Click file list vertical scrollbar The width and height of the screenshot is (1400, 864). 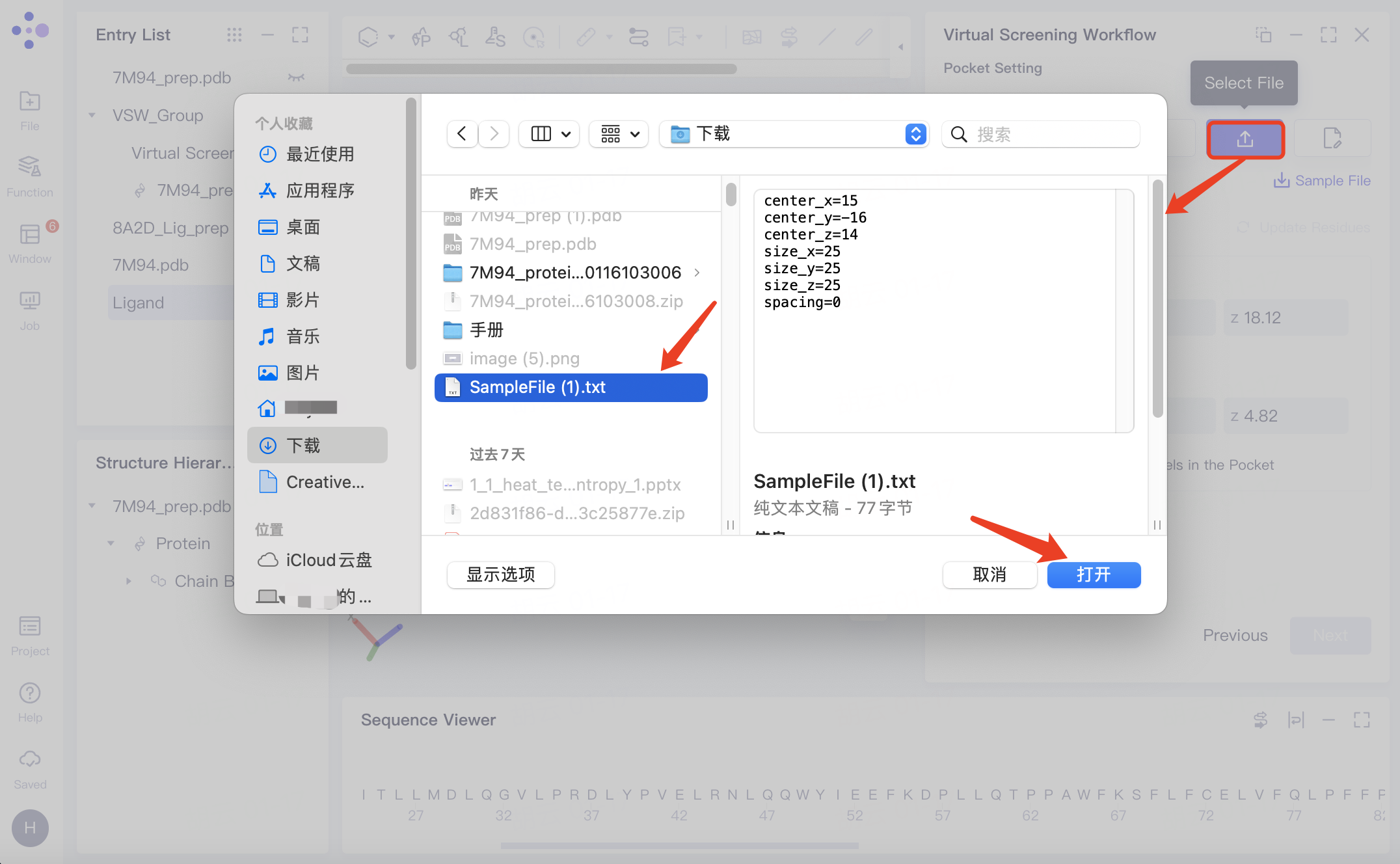point(731,194)
